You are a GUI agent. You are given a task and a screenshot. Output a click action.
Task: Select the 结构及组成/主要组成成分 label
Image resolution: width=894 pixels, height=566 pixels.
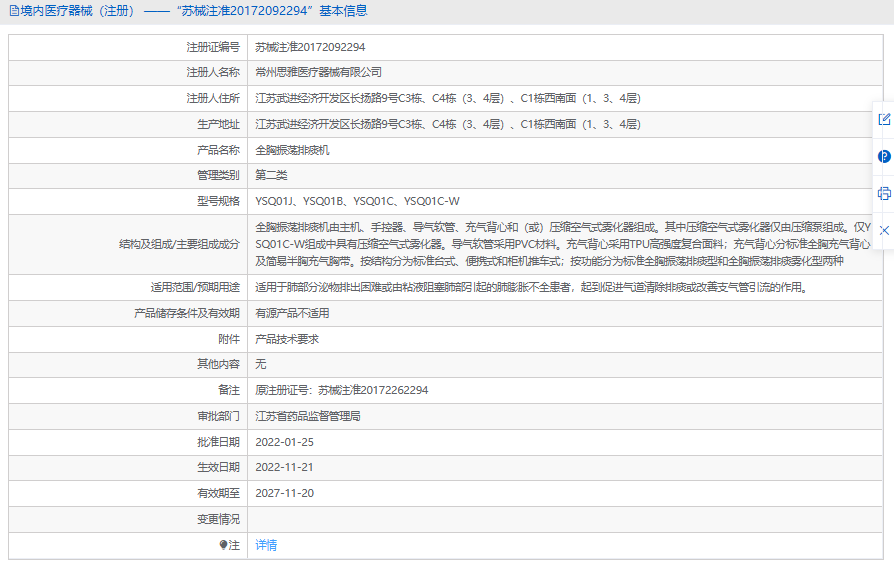click(x=179, y=245)
